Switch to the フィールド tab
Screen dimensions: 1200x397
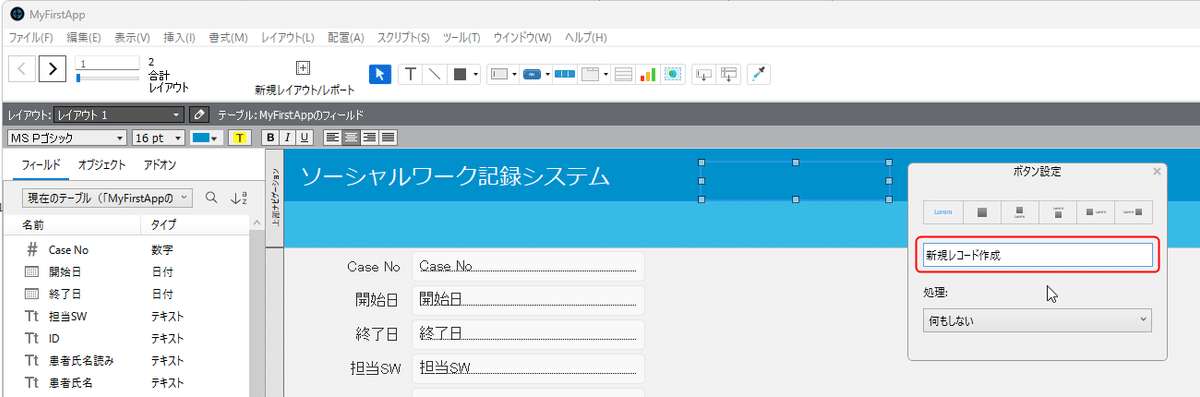(41, 165)
